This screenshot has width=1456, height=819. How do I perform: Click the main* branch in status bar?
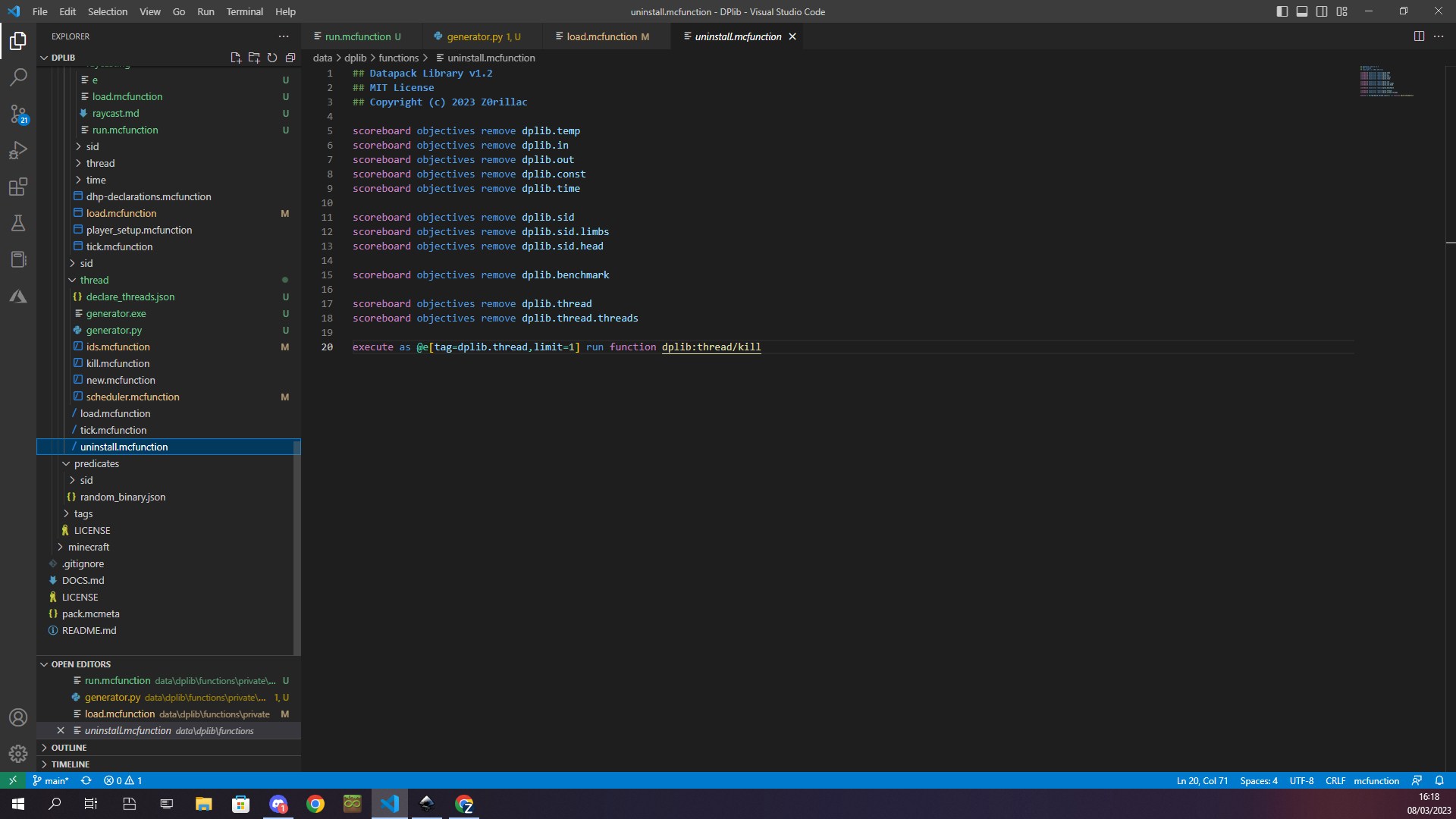coord(50,780)
